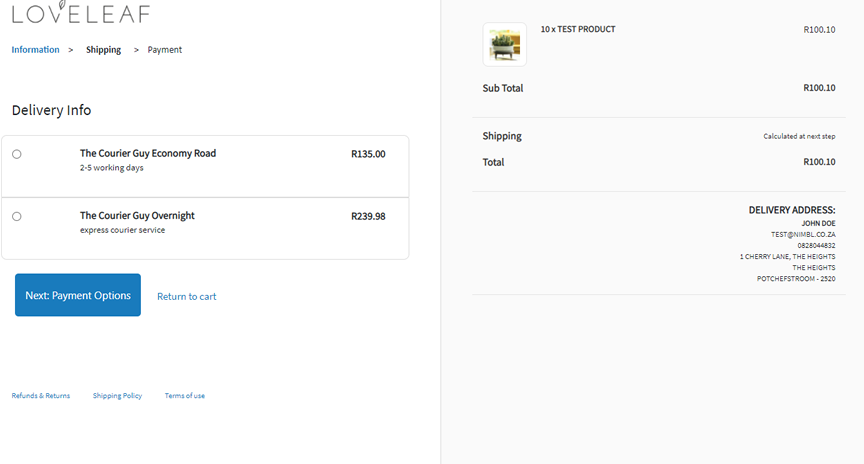Follow the Return to cart link
The width and height of the screenshot is (864, 464).
[186, 296]
